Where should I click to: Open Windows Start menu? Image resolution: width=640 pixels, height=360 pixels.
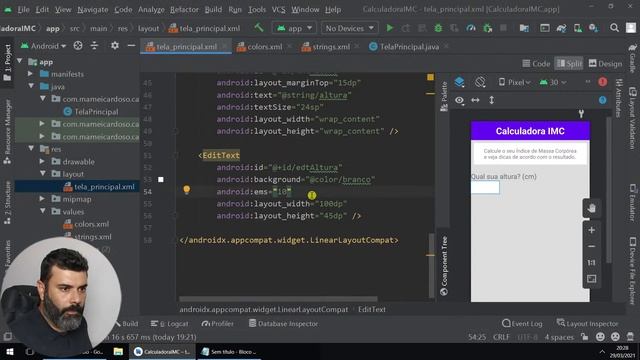pyautogui.click(x=10, y=351)
